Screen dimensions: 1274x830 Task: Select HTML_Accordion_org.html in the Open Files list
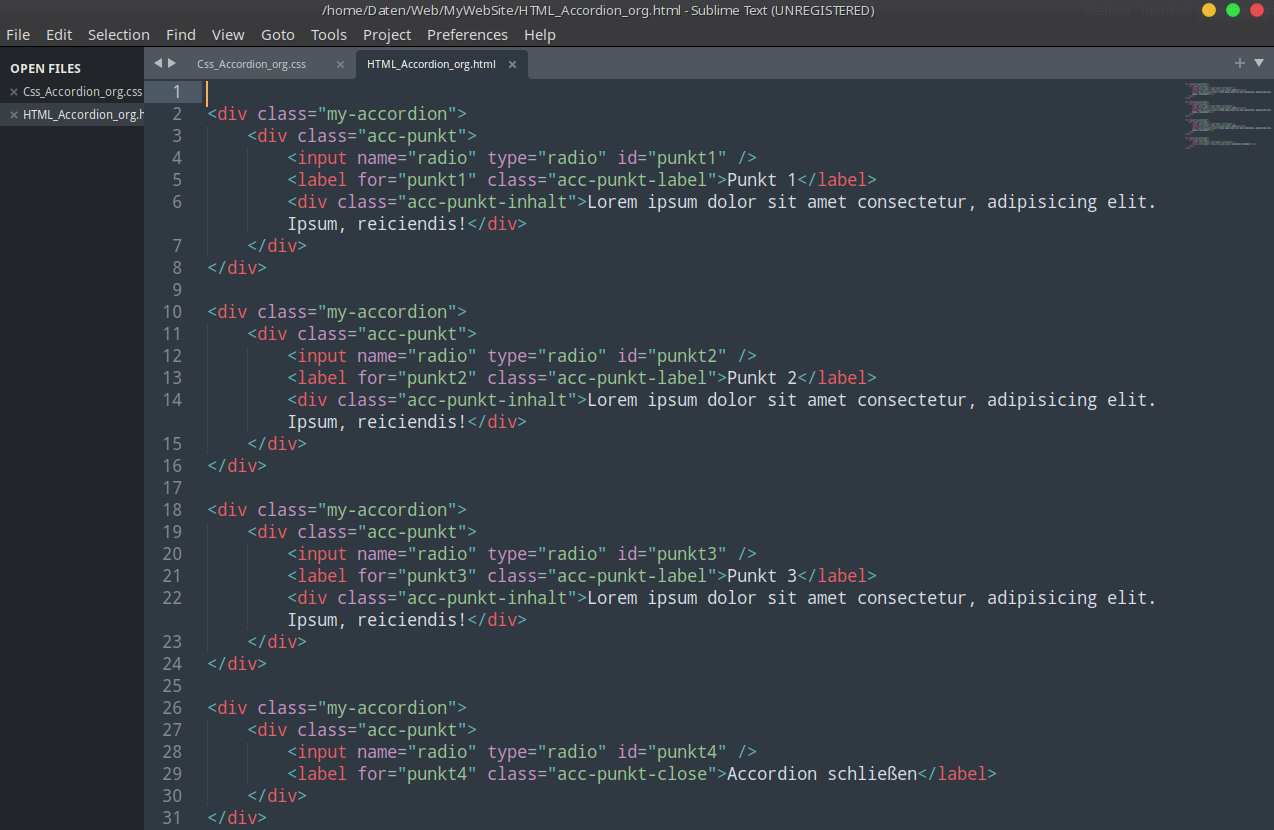point(83,115)
